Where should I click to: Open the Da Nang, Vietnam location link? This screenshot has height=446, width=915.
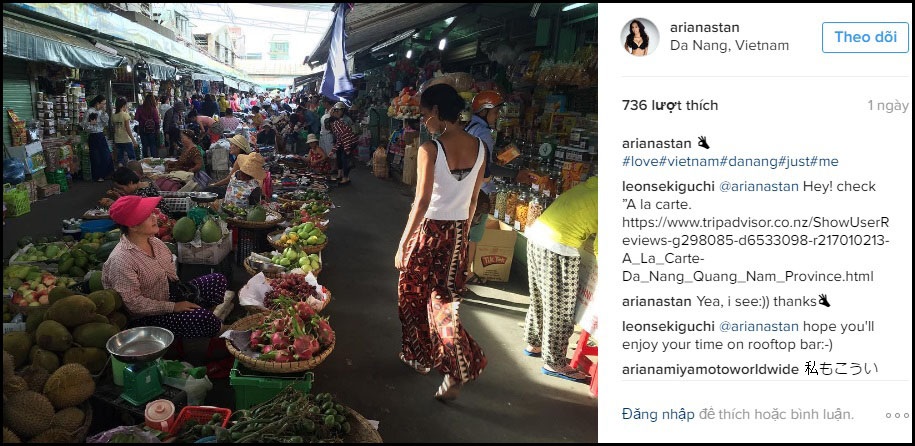729,46
